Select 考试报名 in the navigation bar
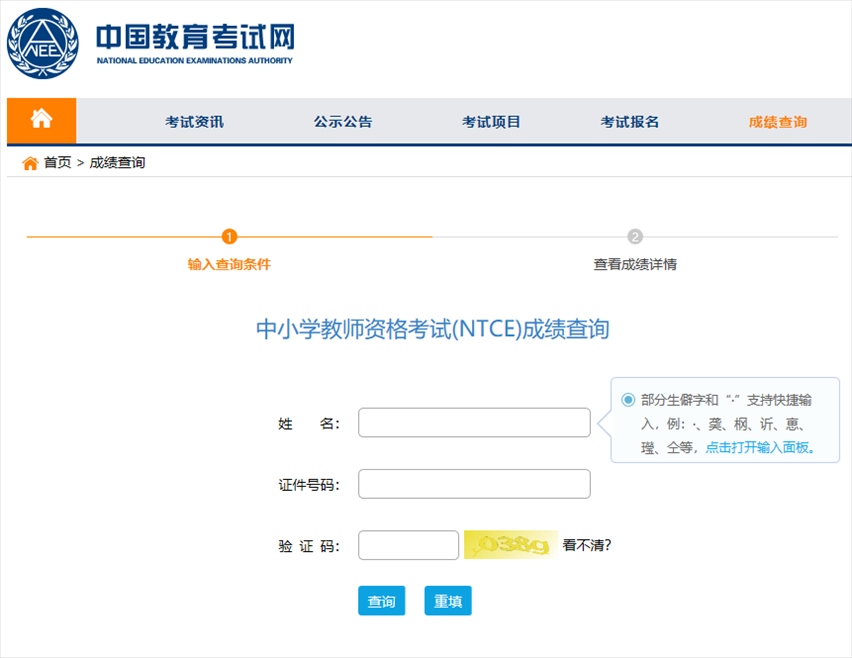Screen dimensions: 852x658 (x=629, y=122)
